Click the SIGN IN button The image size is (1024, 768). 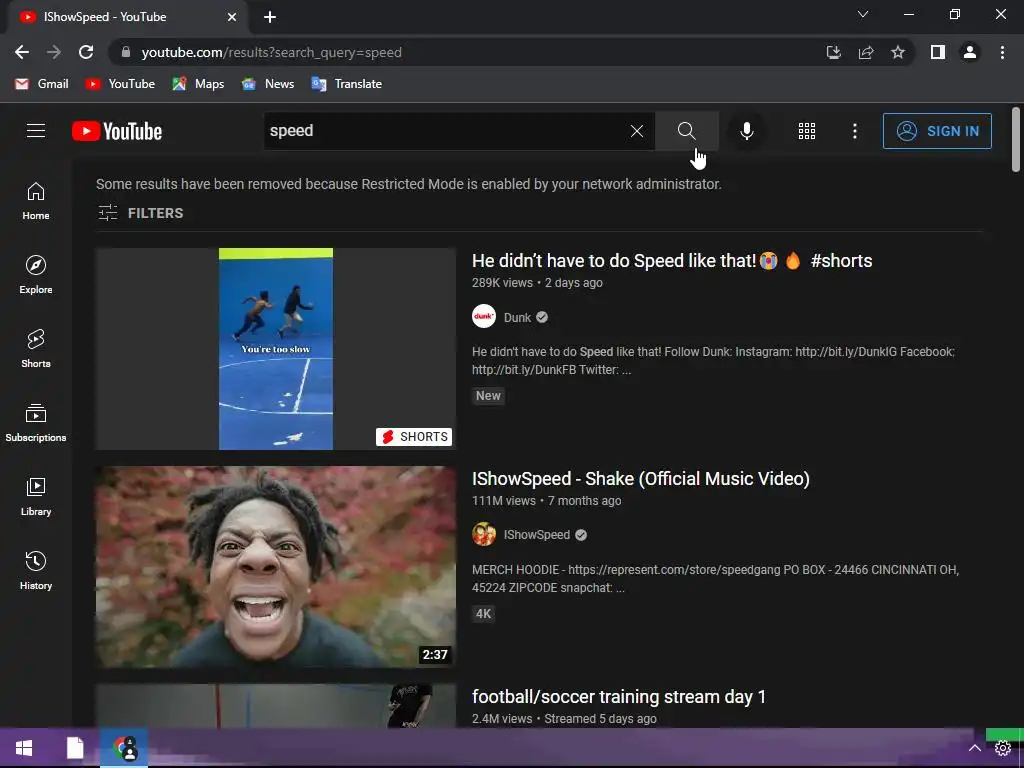[936, 131]
